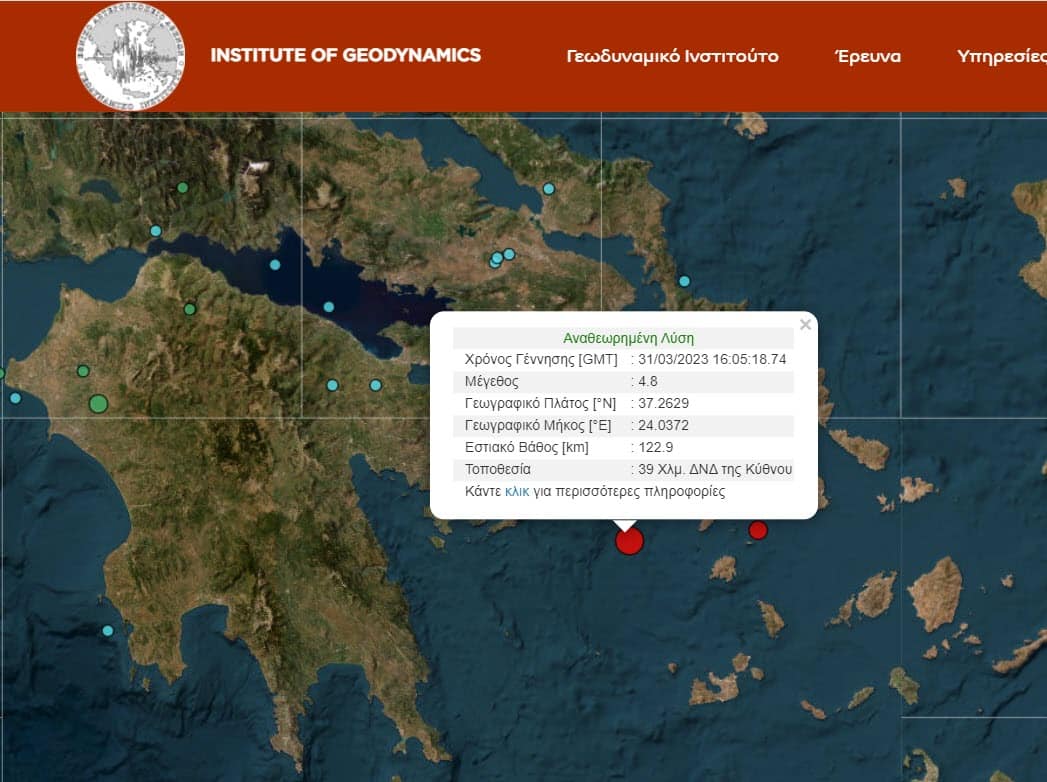Click the small green marker in northern Peloponnese mountains
This screenshot has width=1047, height=782.
pos(190,309)
